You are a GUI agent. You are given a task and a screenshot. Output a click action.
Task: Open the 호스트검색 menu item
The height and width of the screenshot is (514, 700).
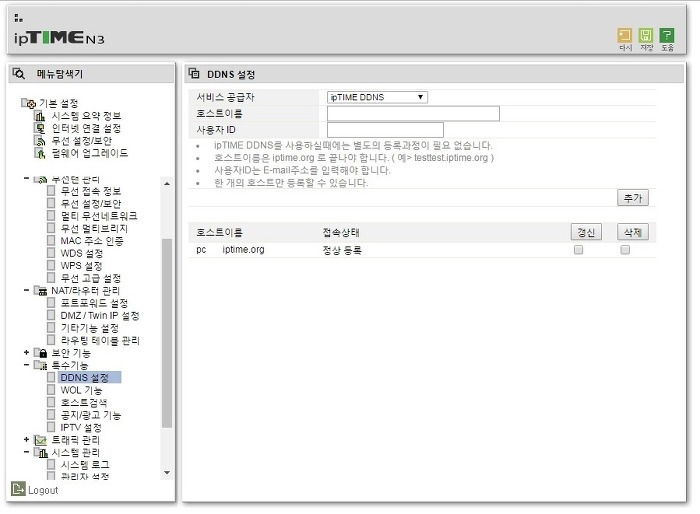[x=83, y=403]
